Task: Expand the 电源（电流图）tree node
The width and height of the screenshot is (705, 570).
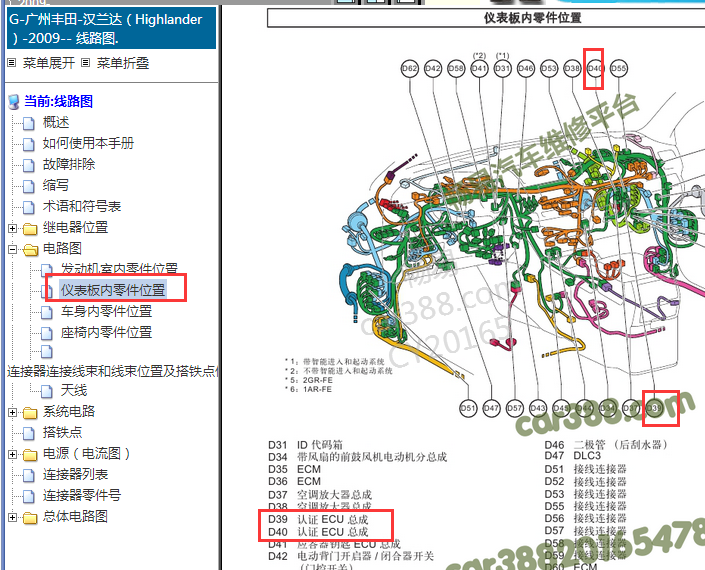Action: pyautogui.click(x=13, y=454)
